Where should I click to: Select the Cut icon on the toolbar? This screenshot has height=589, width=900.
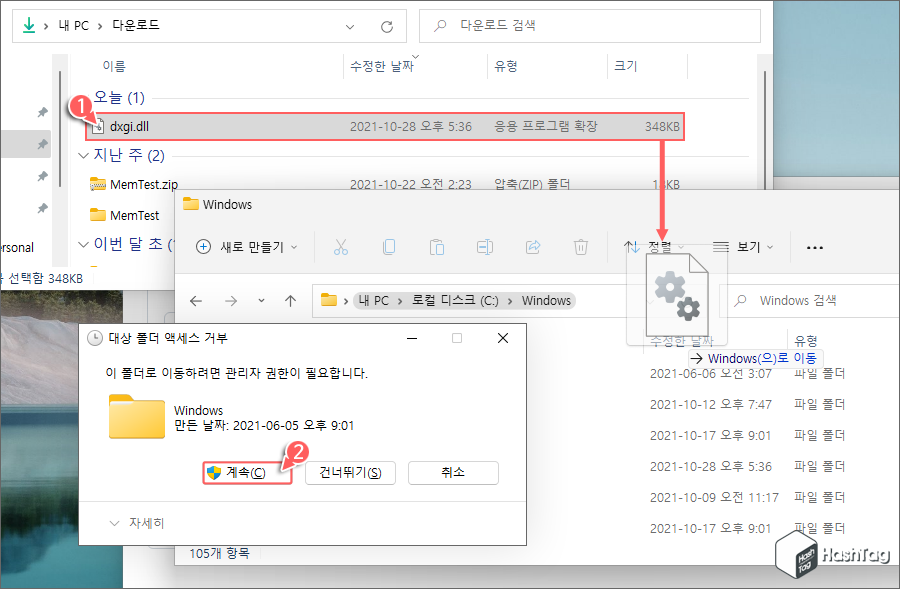point(341,247)
